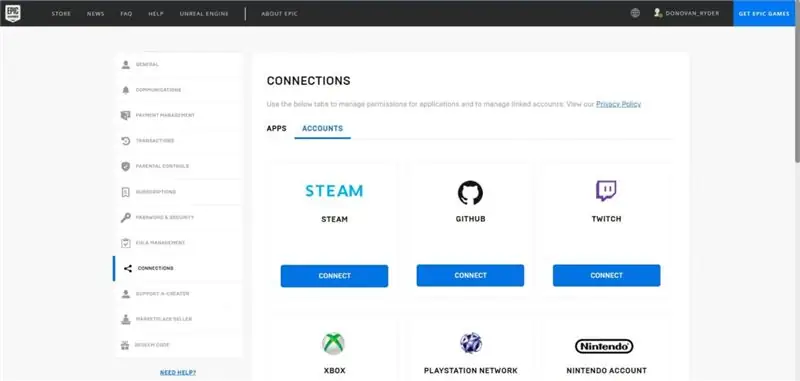Open the DONOVAN_RYDER account name

(x=692, y=13)
